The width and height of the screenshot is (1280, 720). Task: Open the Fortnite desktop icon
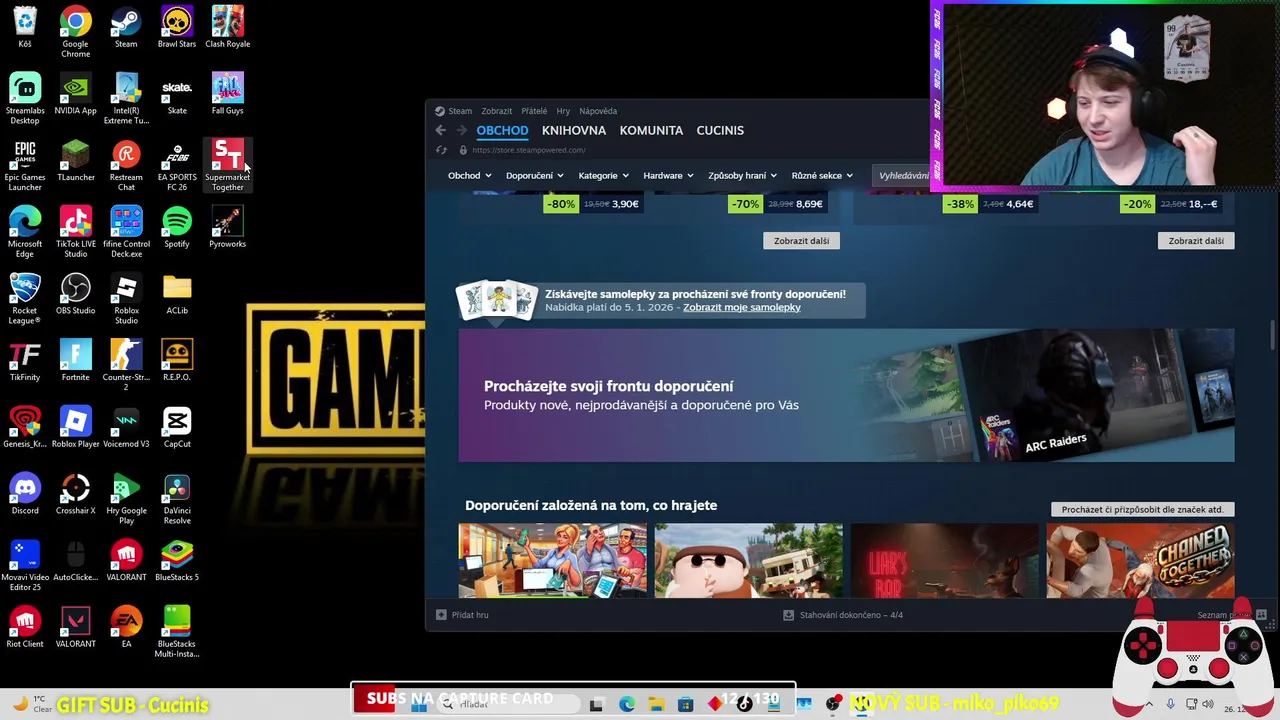coord(75,362)
